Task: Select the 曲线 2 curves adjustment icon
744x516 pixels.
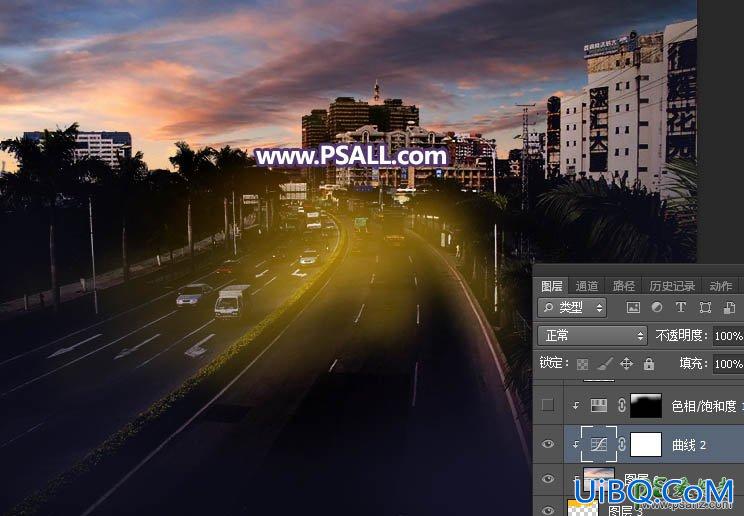Action: click(599, 444)
